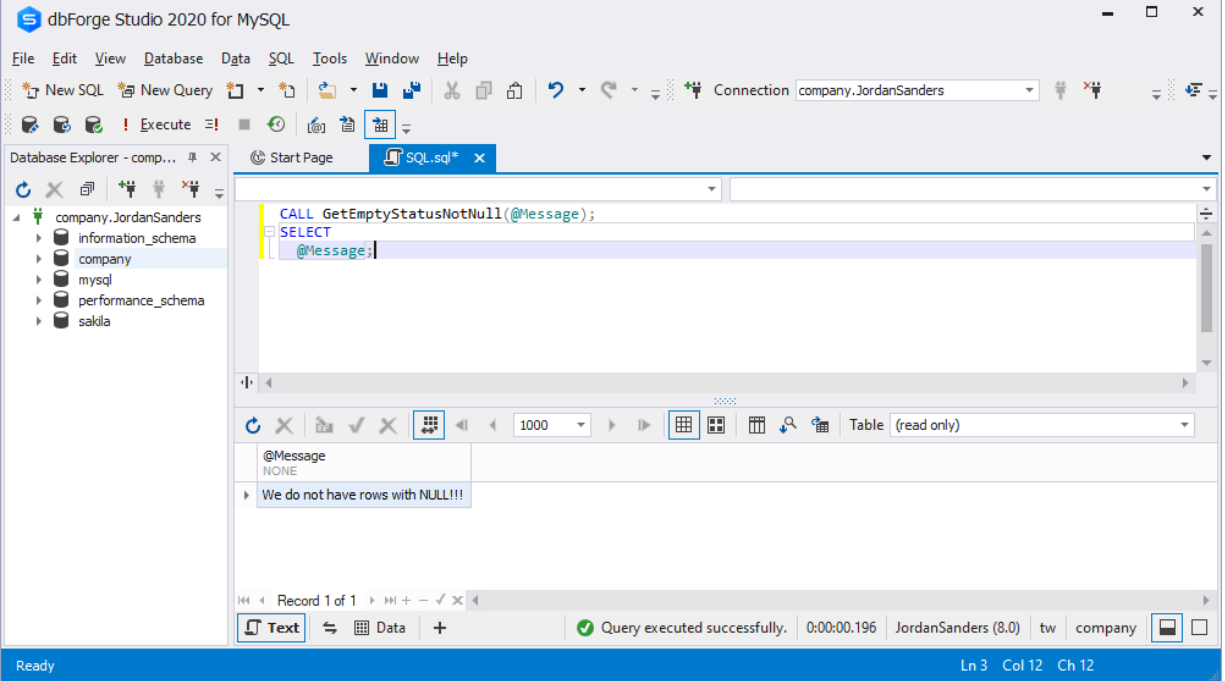Viewport: 1225px width, 681px height.
Task: Click the Undo arrow icon
Action: pyautogui.click(x=556, y=90)
